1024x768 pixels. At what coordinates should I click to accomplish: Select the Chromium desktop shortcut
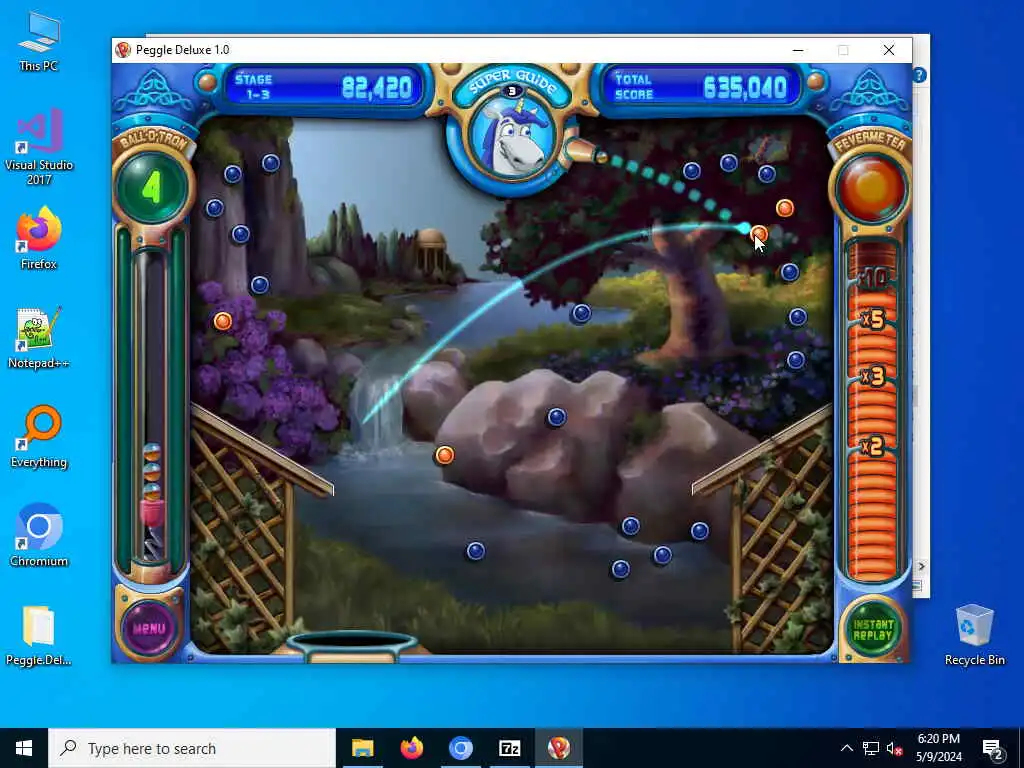click(x=39, y=537)
